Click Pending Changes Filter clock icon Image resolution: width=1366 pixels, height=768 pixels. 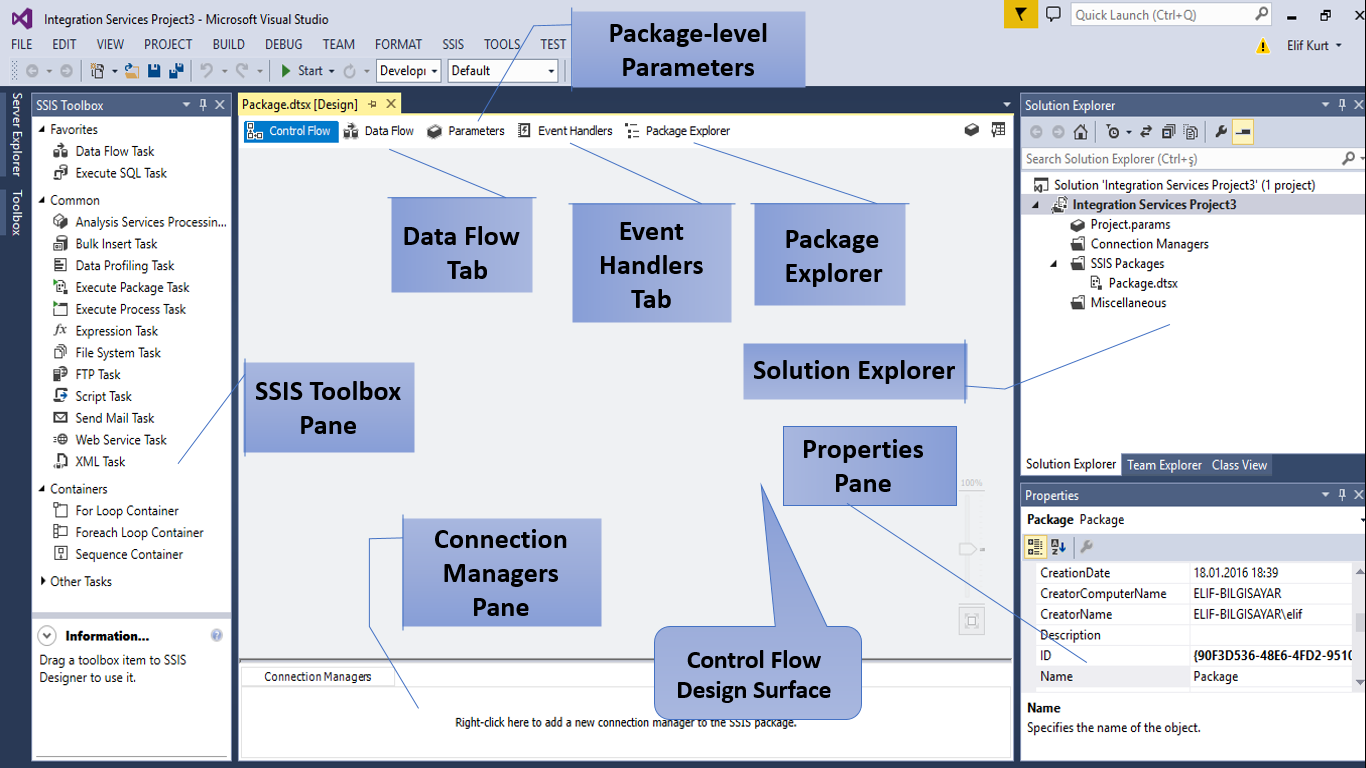pos(1113,132)
